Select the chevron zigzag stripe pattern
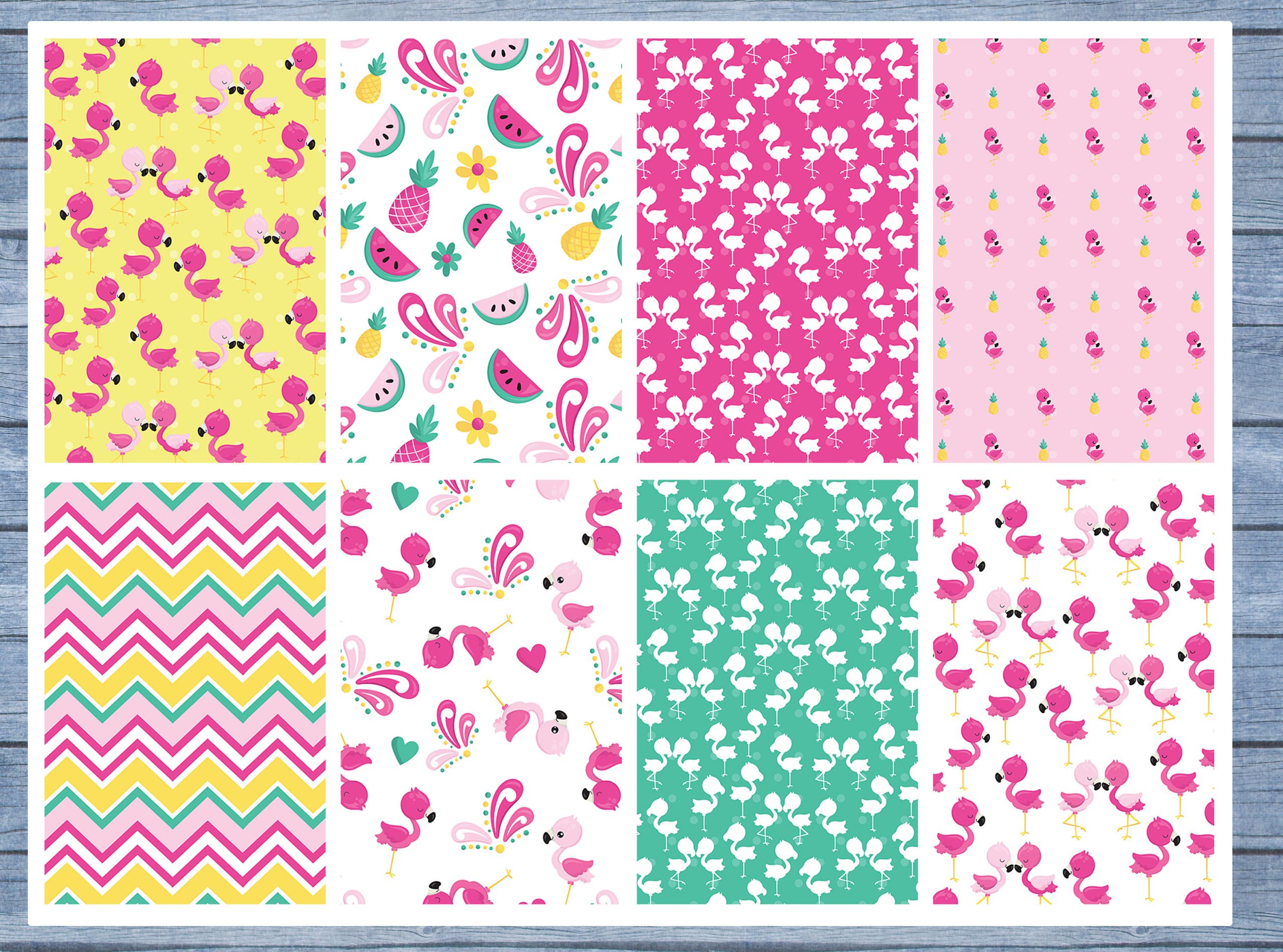Image resolution: width=1283 pixels, height=952 pixels. pyautogui.click(x=184, y=691)
